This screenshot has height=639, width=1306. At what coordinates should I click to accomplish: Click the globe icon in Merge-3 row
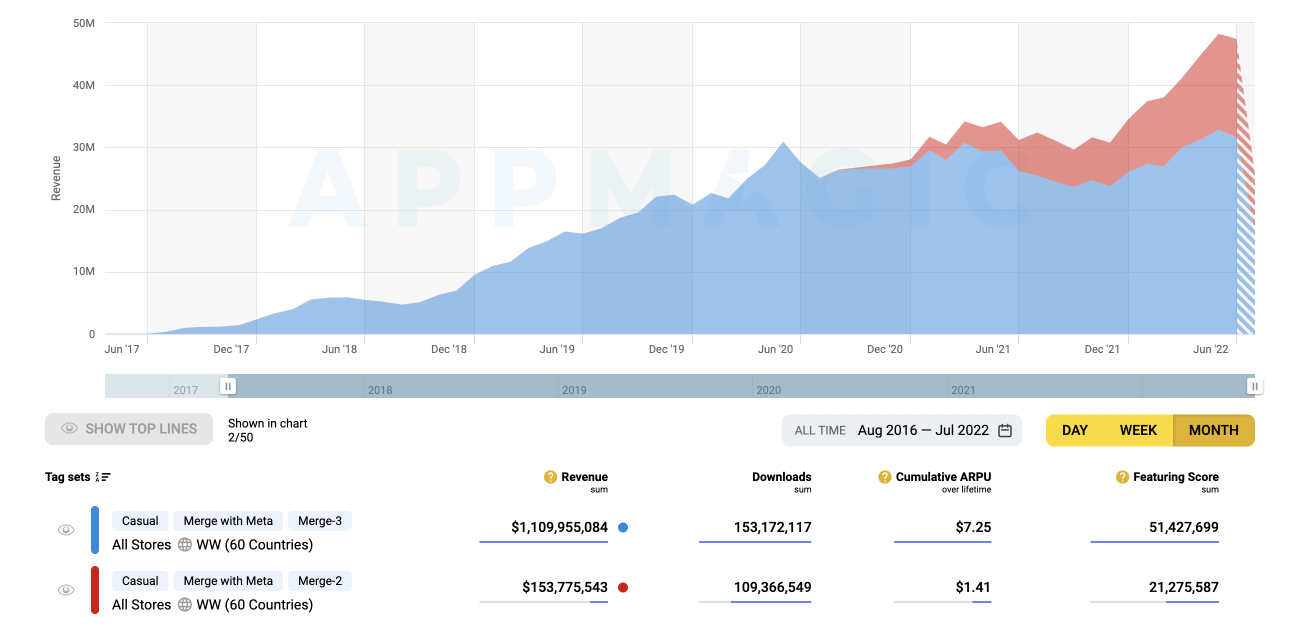tap(184, 545)
